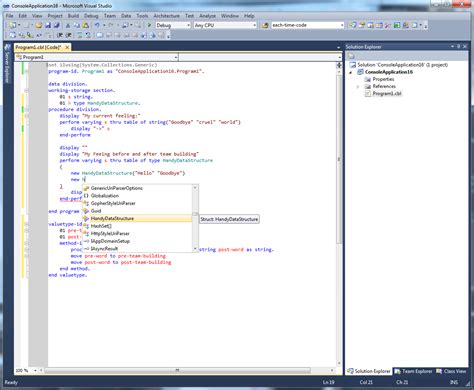
Task: Start debugging with the green play icon
Action: (x=149, y=25)
